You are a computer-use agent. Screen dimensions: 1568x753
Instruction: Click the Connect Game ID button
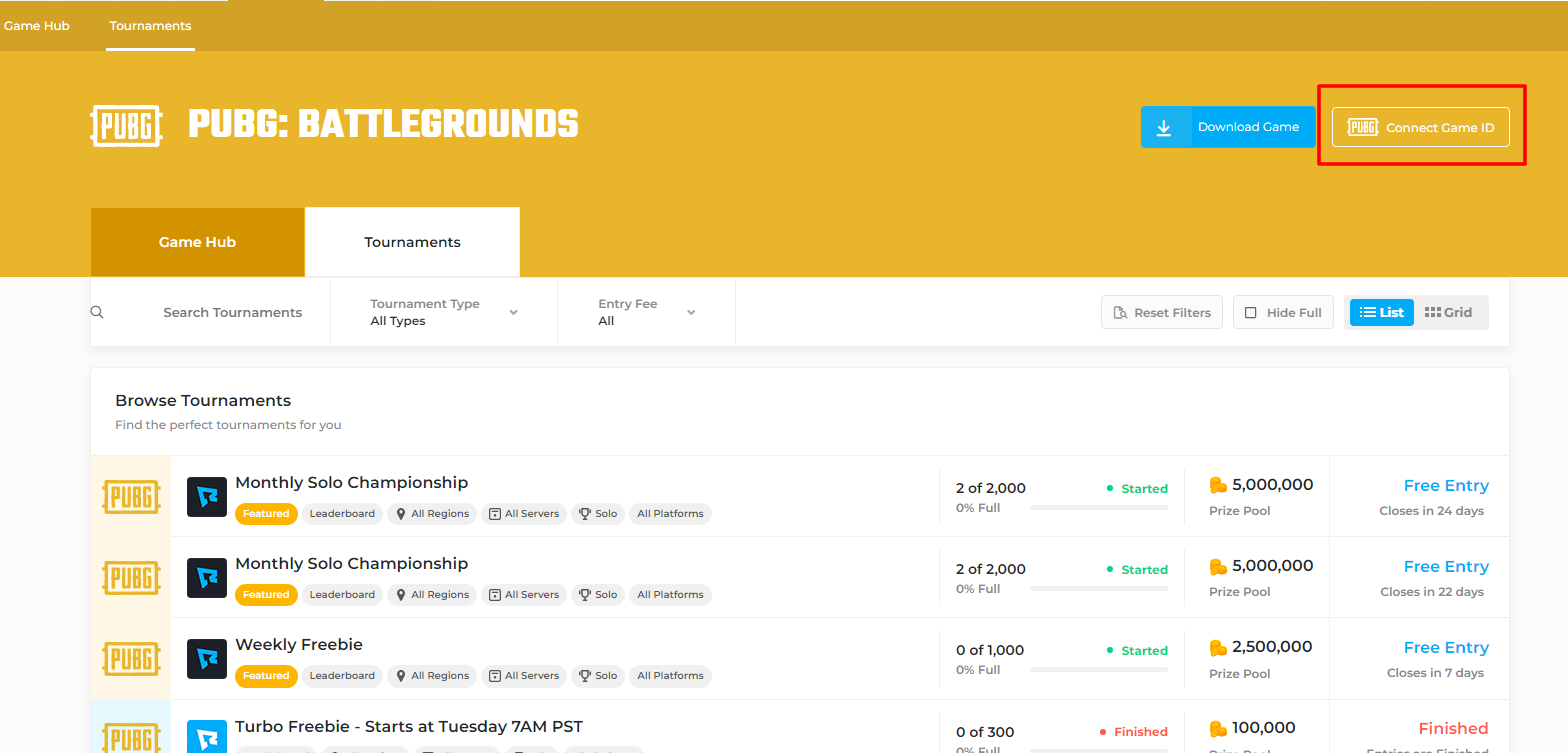1421,127
